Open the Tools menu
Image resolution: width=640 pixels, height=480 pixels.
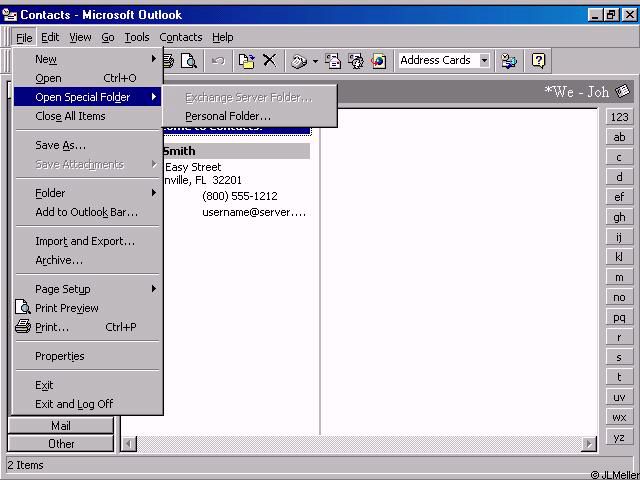[137, 37]
